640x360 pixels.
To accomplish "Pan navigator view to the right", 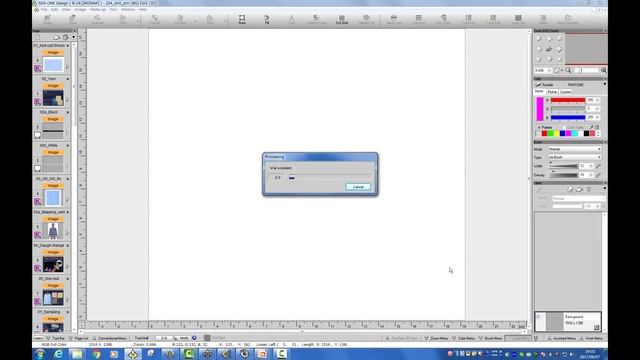I will 559,49.
